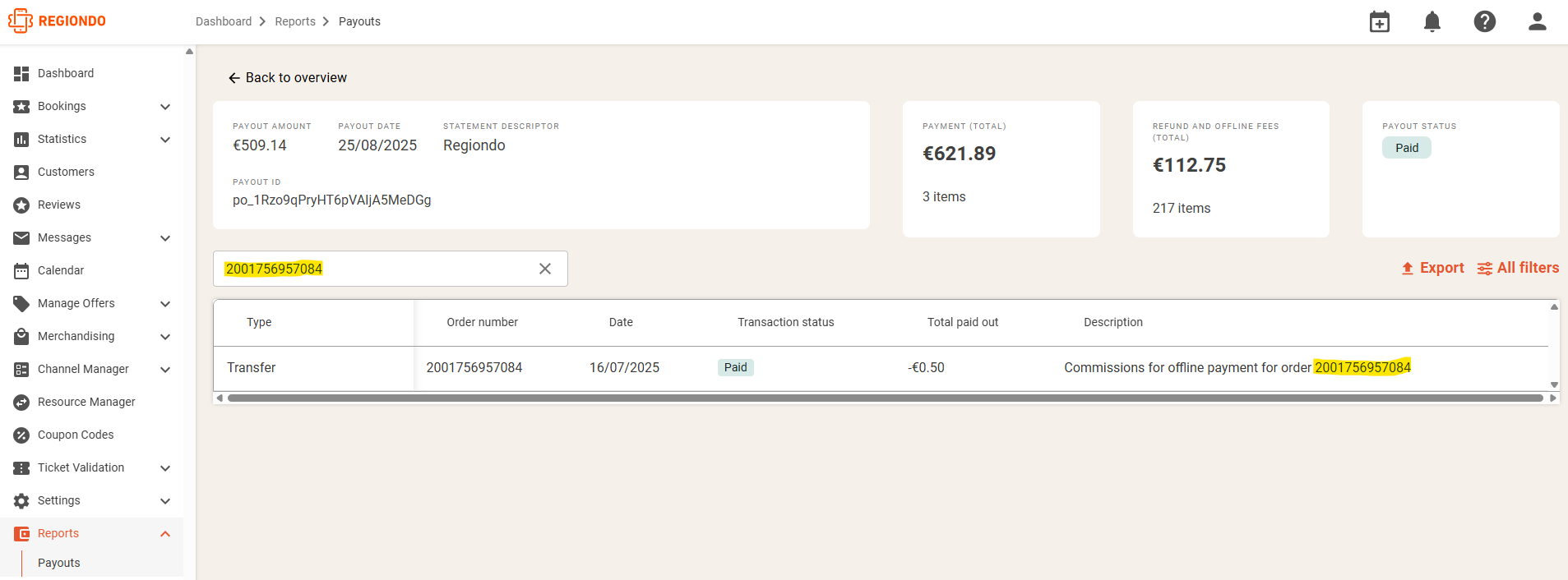Click the Regiondo logo
1568x580 pixels.
click(57, 21)
